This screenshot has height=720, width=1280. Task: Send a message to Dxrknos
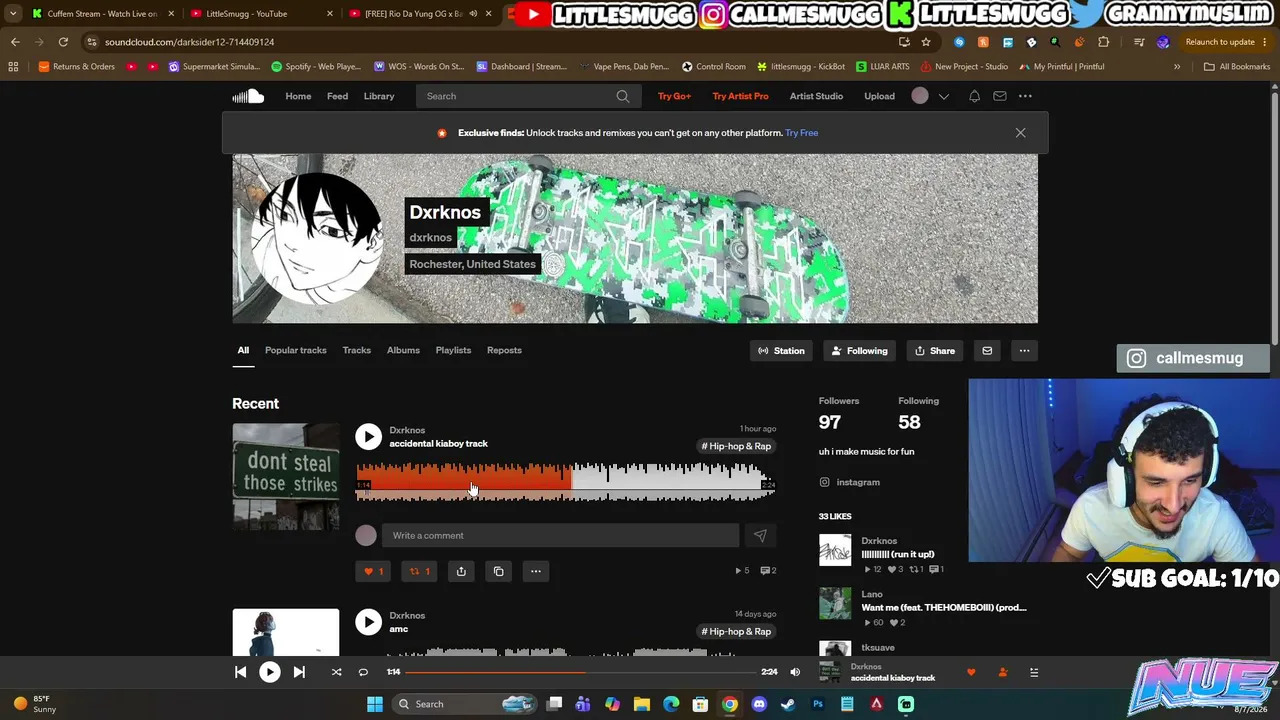[x=987, y=351]
